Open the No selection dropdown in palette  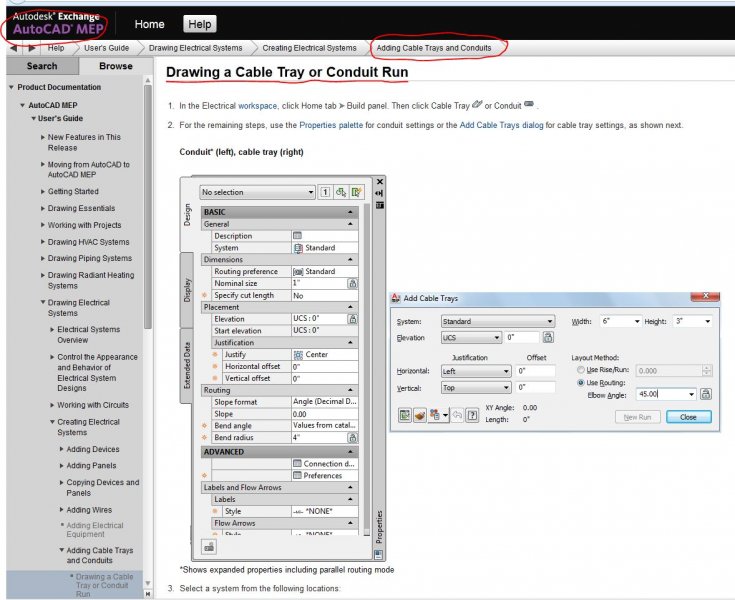tap(257, 192)
